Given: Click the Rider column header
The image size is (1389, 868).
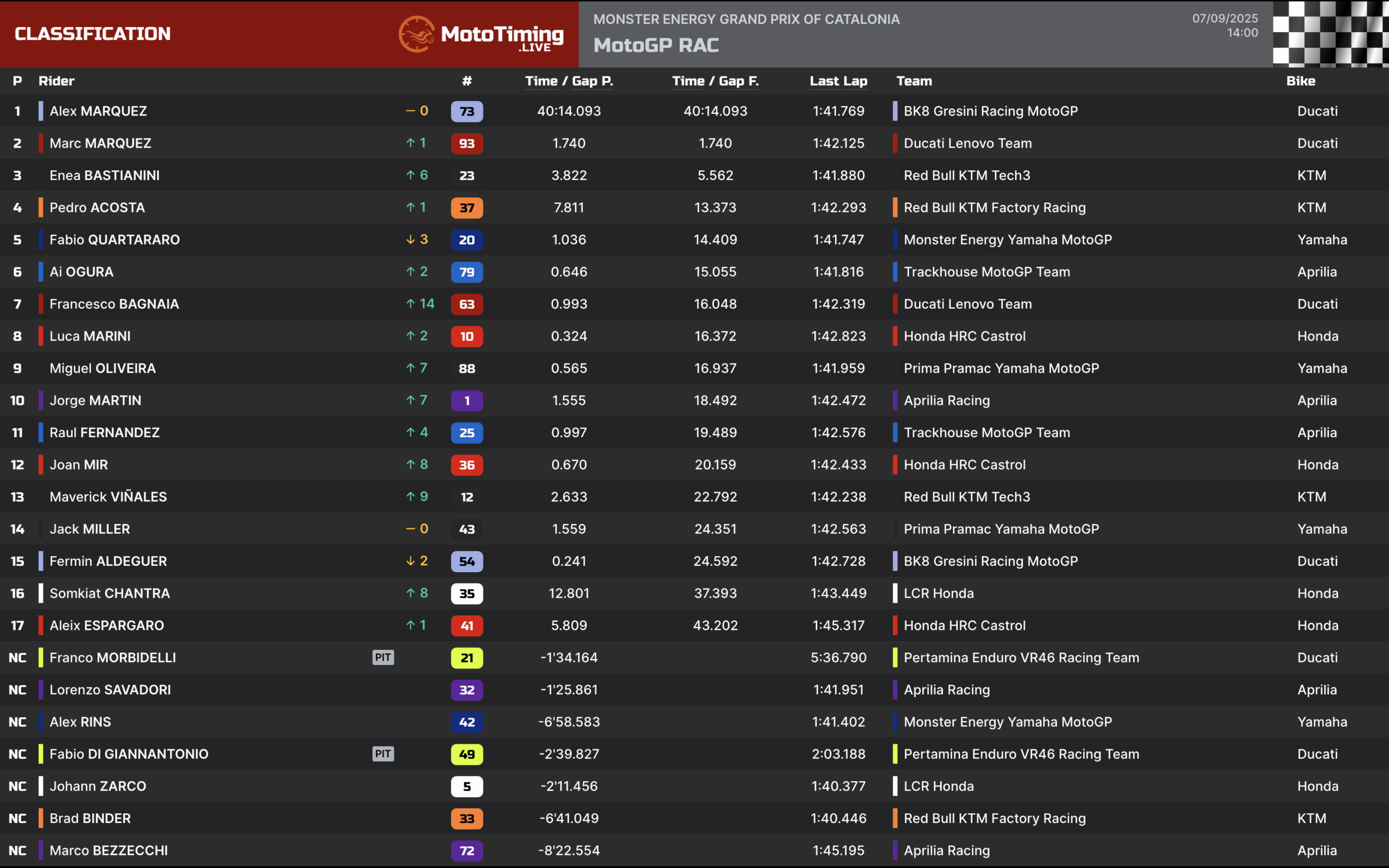Looking at the screenshot, I should 56,81.
